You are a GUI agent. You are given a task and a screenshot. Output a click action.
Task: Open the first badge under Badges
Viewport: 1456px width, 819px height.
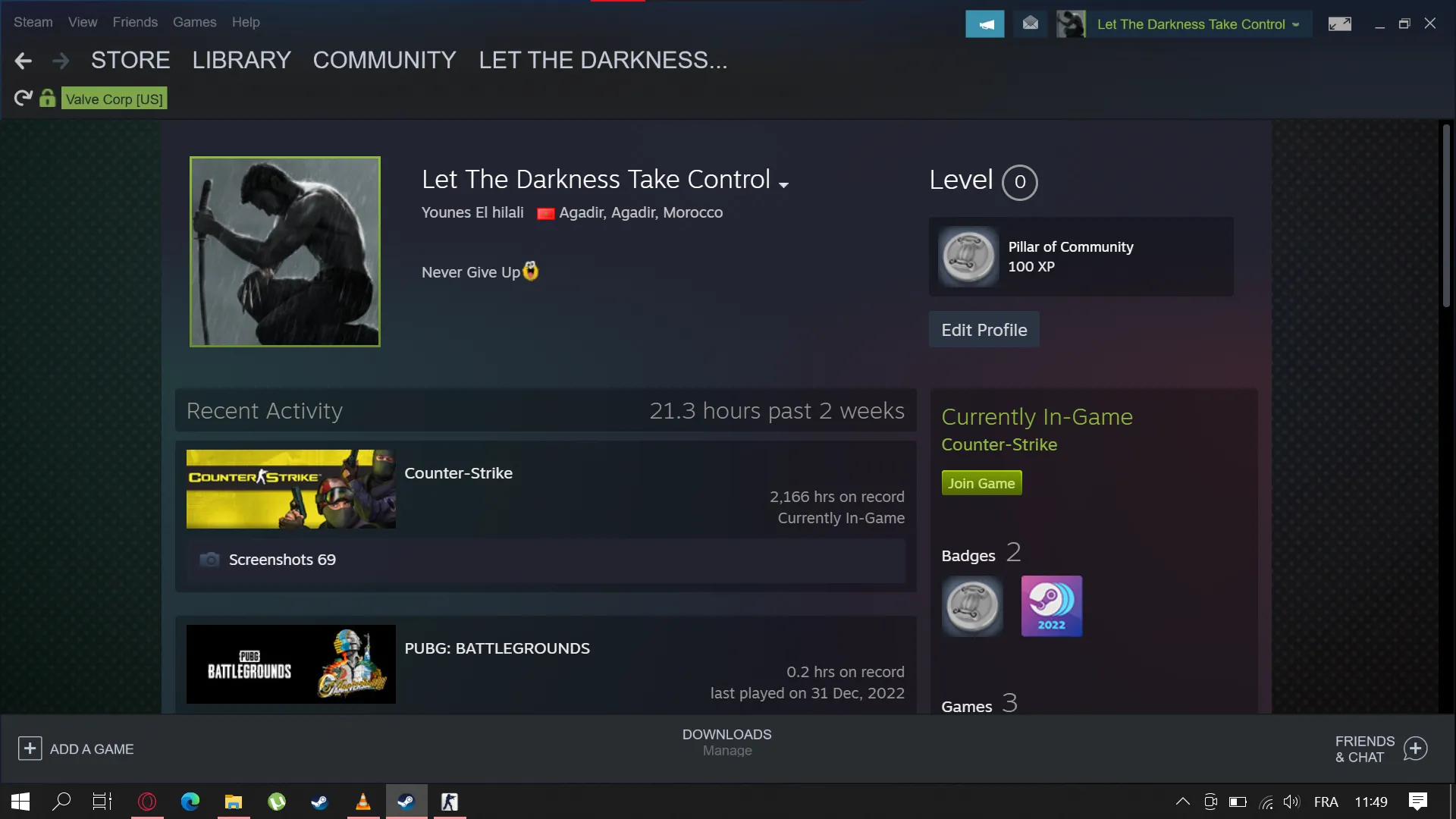click(972, 606)
